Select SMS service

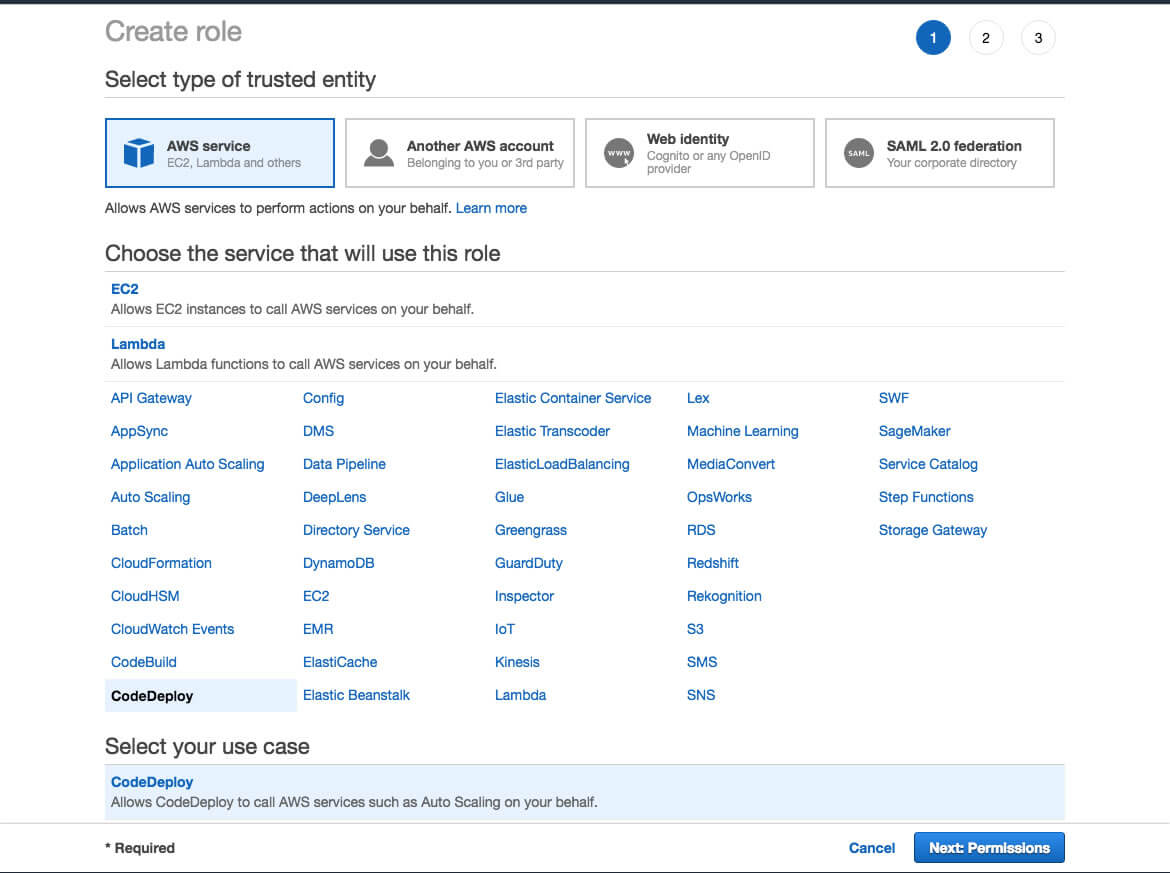coord(701,662)
